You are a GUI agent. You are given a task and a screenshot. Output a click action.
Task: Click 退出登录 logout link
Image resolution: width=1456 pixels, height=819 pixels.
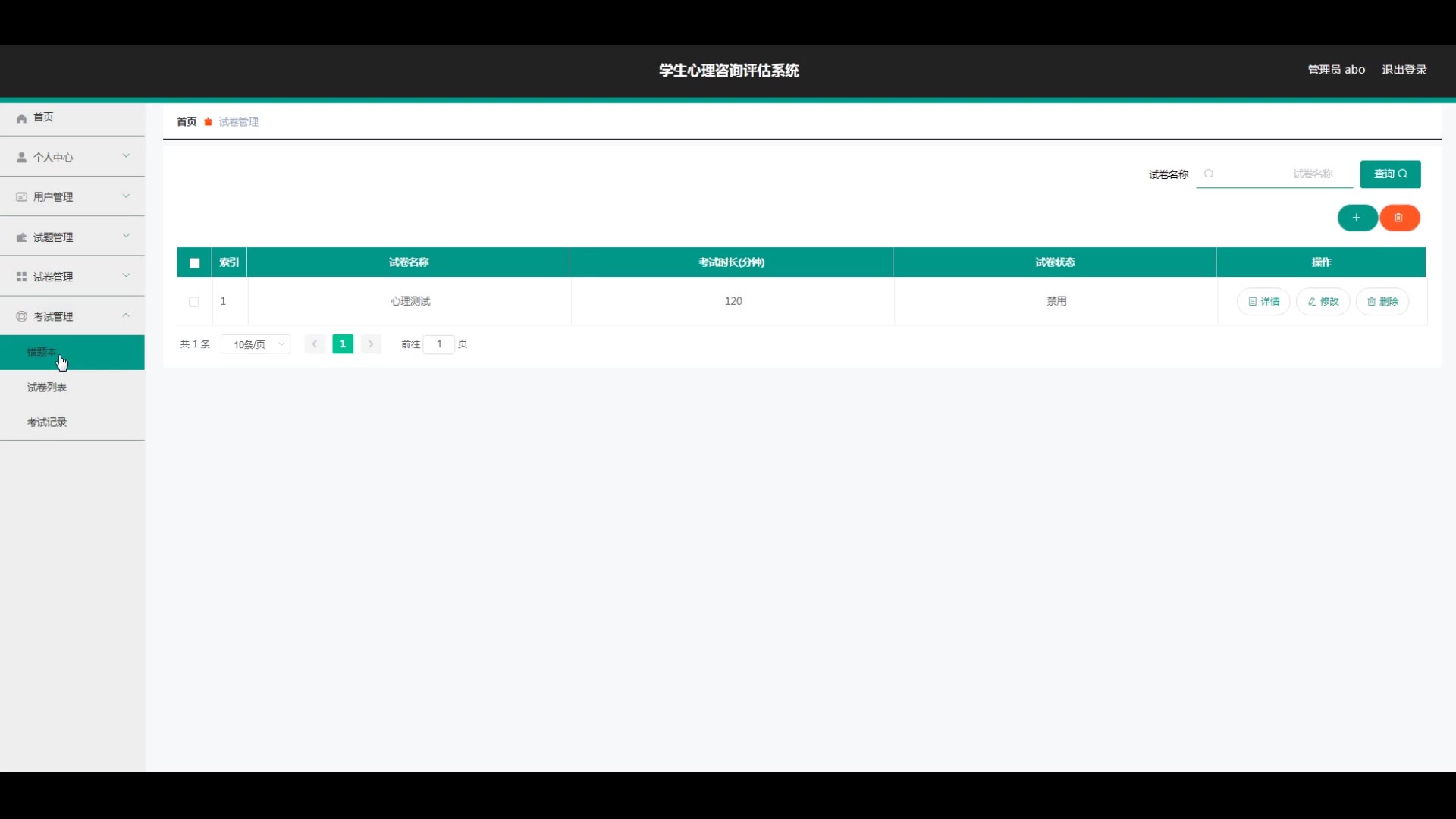pyautogui.click(x=1404, y=70)
